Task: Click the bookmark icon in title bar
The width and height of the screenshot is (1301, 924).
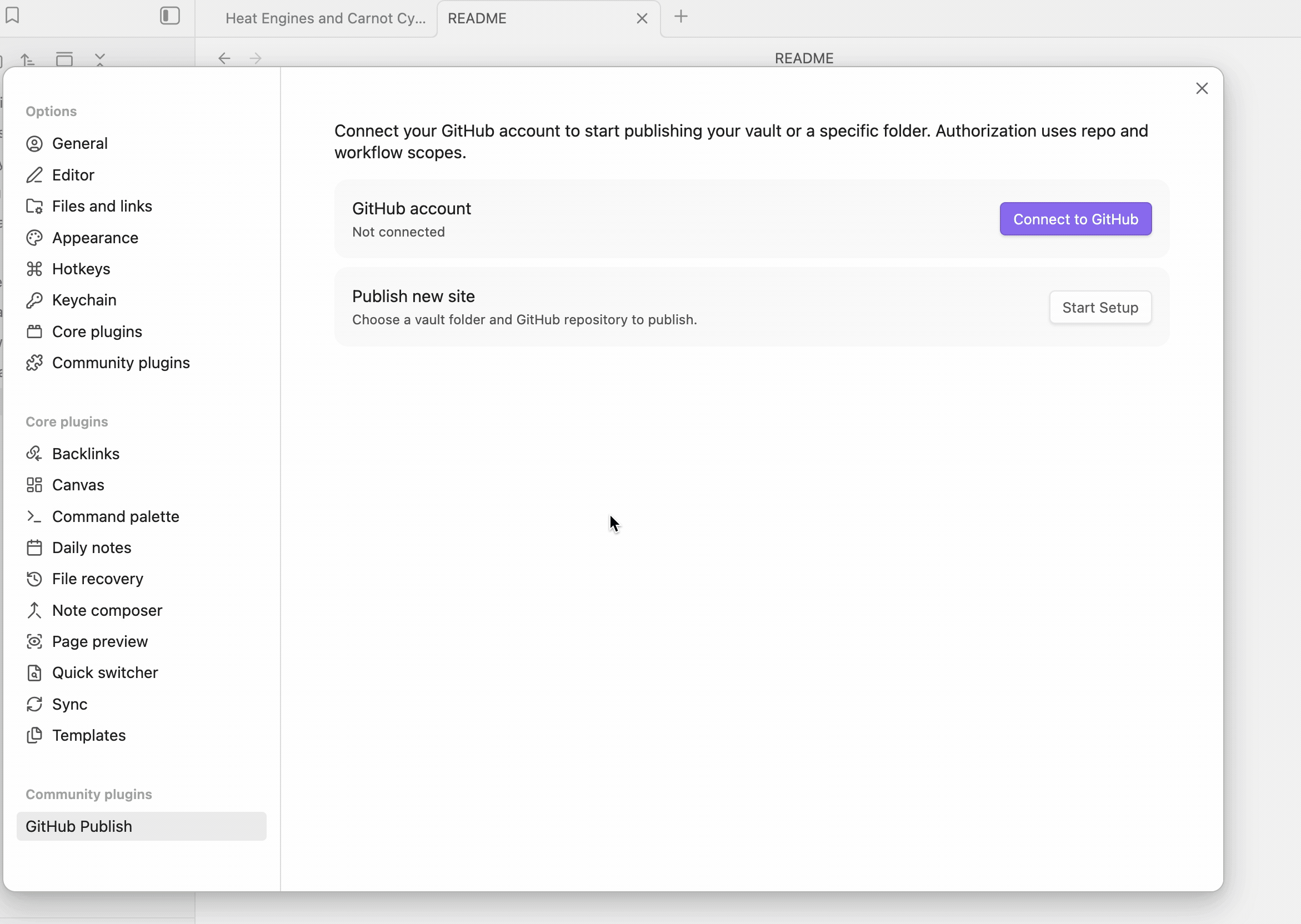Action: coord(12,16)
